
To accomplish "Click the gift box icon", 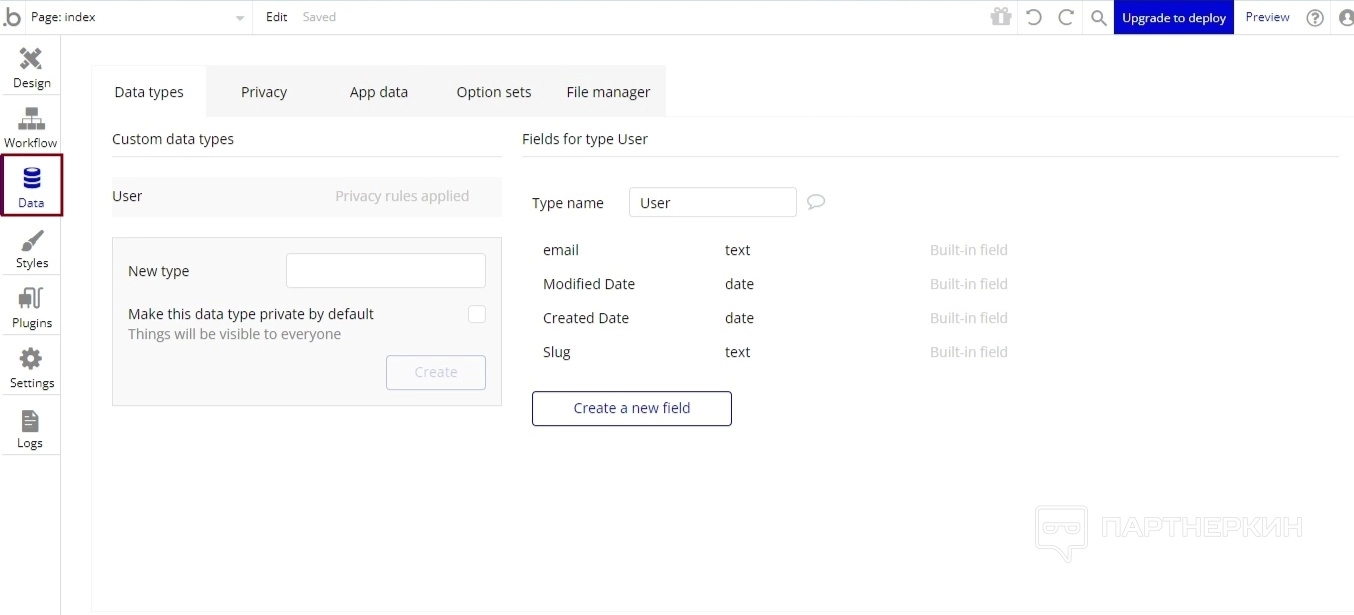I will pyautogui.click(x=1001, y=17).
